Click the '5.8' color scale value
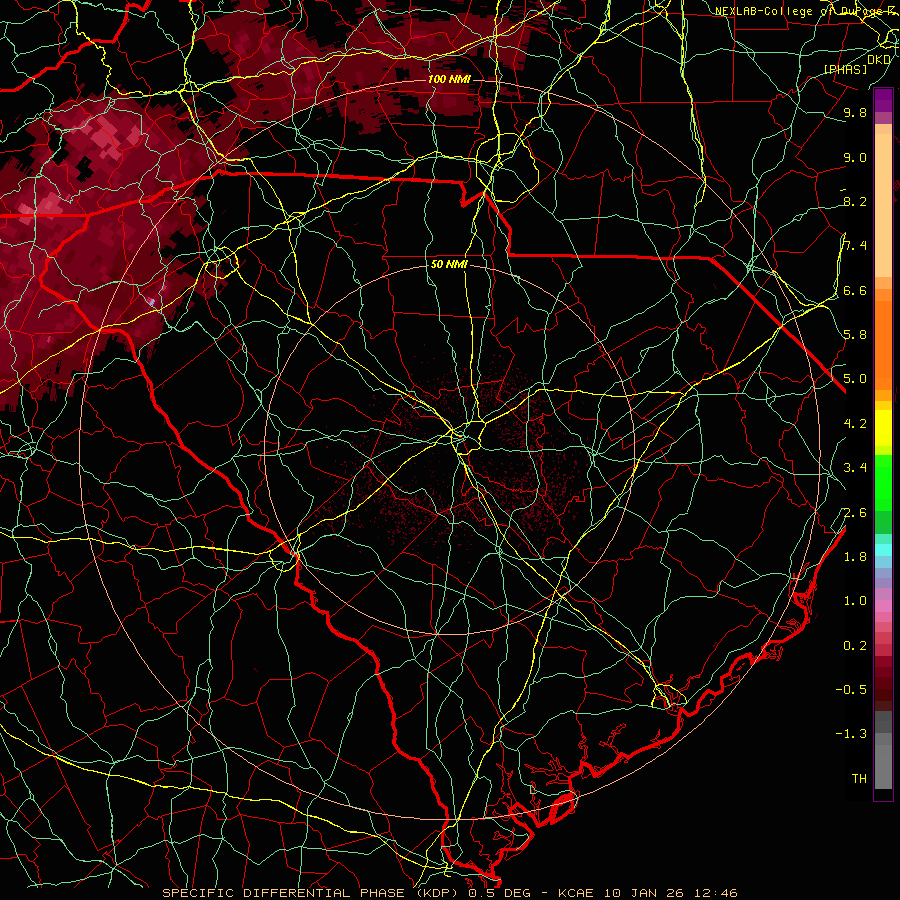 (x=855, y=334)
